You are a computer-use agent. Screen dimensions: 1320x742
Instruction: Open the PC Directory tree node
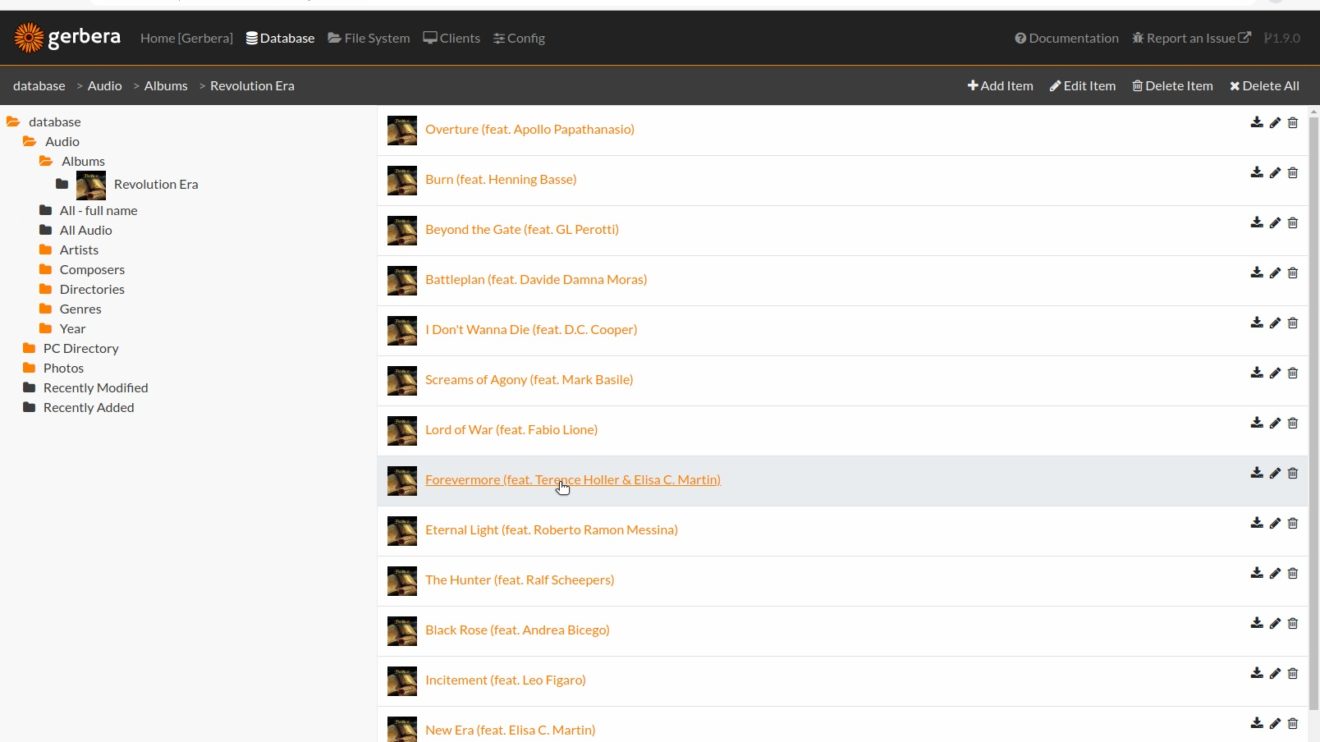(80, 348)
